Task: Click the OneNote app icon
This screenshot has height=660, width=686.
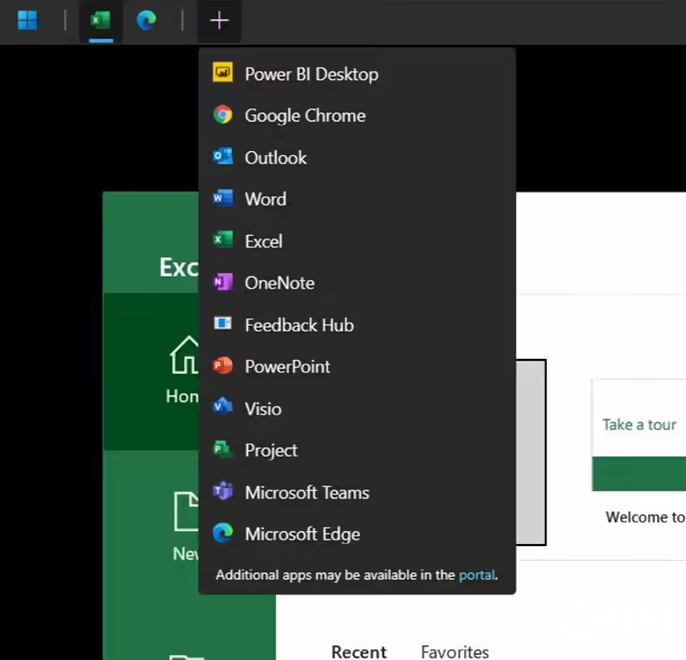Action: tap(223, 283)
